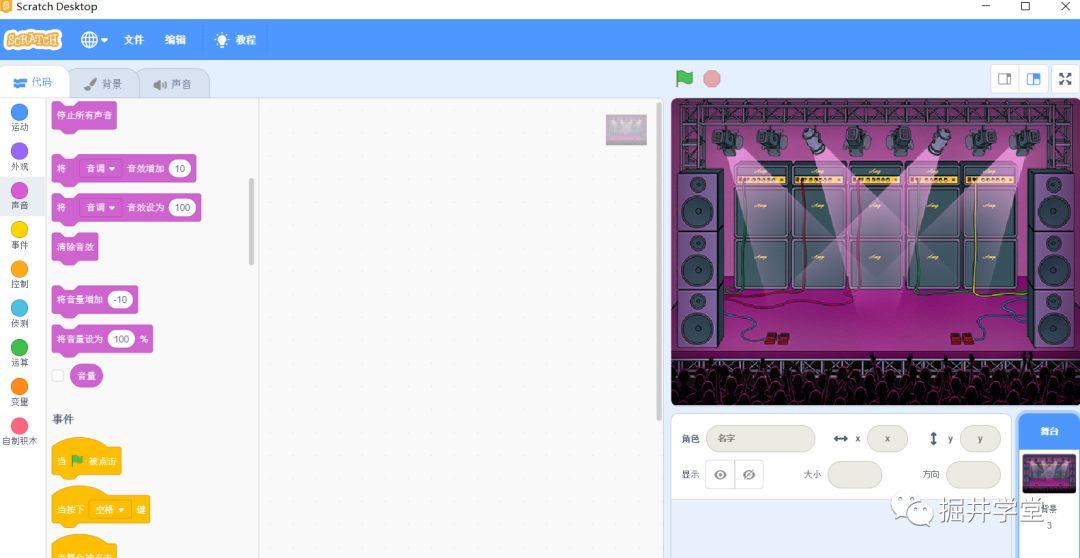The image size is (1080, 558).
Task: Show the sprite with eye icon
Action: click(720, 475)
